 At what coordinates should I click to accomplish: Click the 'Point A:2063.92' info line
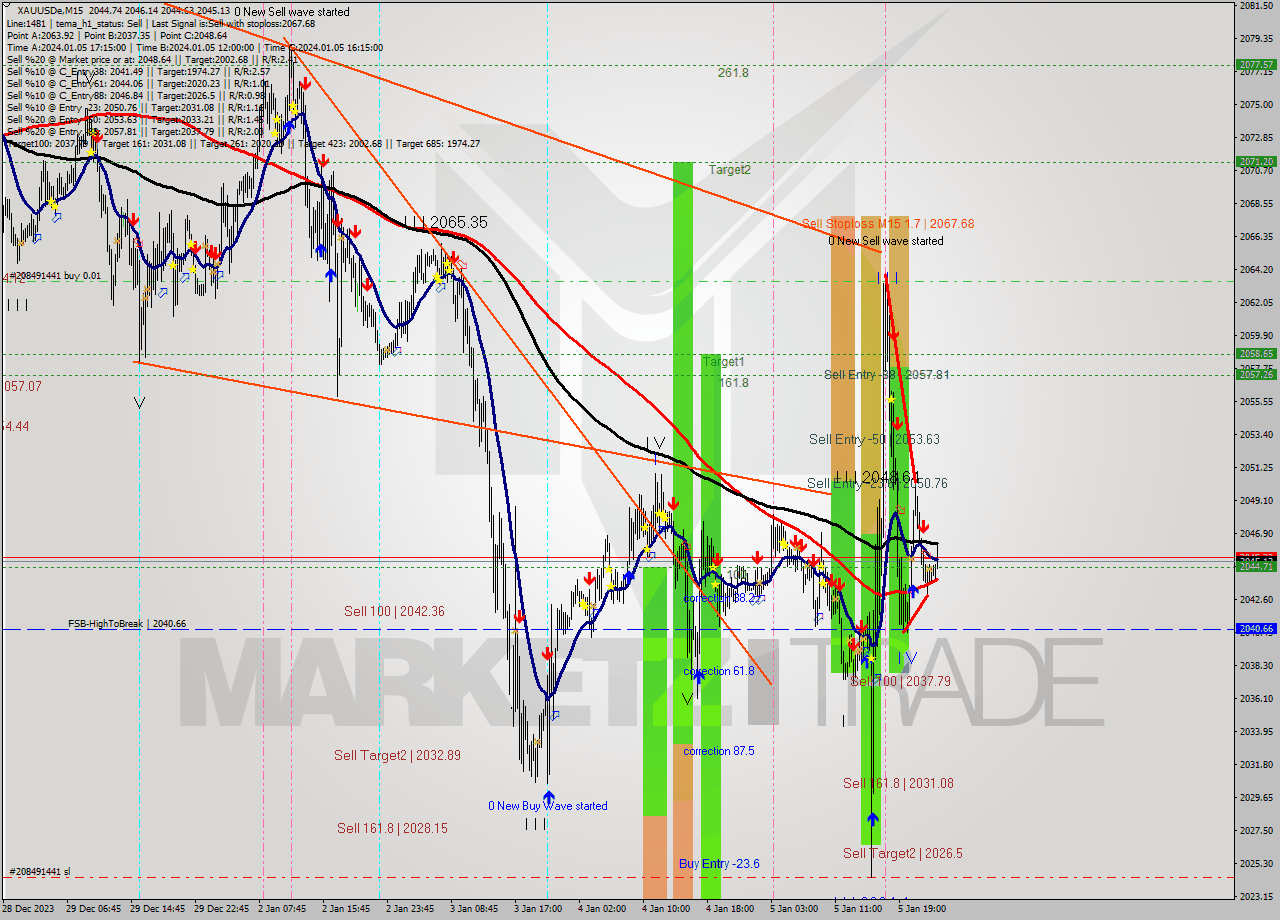pos(117,35)
